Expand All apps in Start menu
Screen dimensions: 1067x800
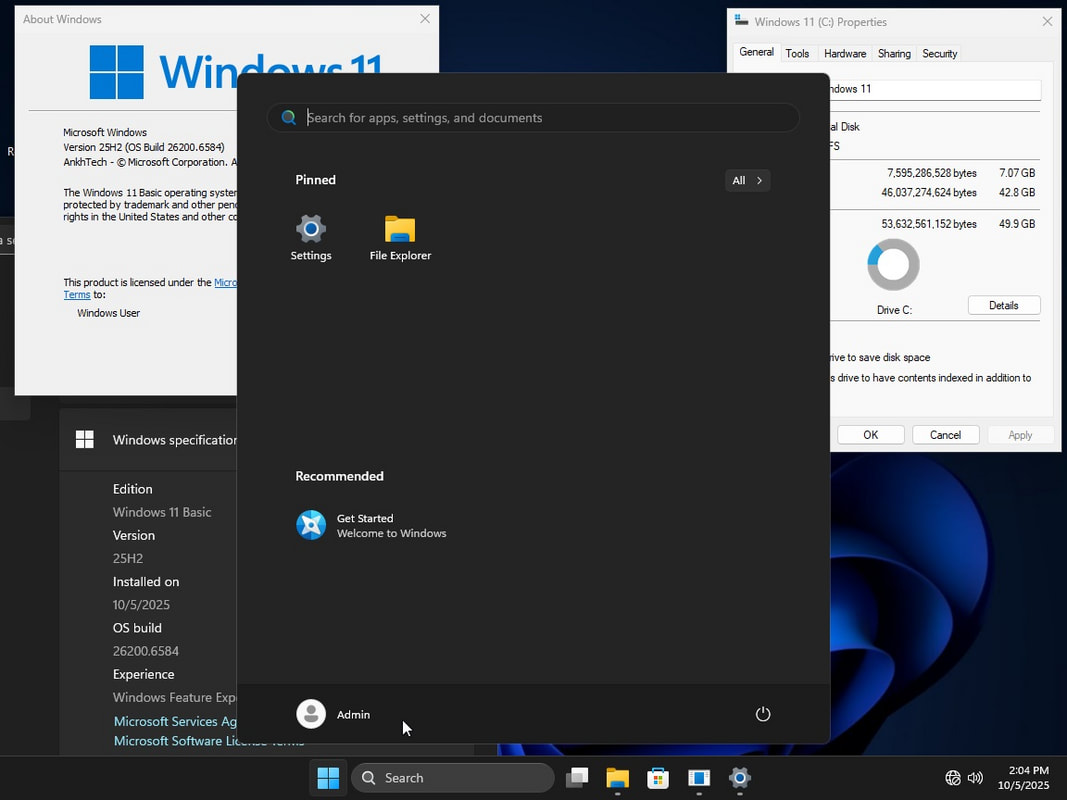pyautogui.click(x=747, y=181)
